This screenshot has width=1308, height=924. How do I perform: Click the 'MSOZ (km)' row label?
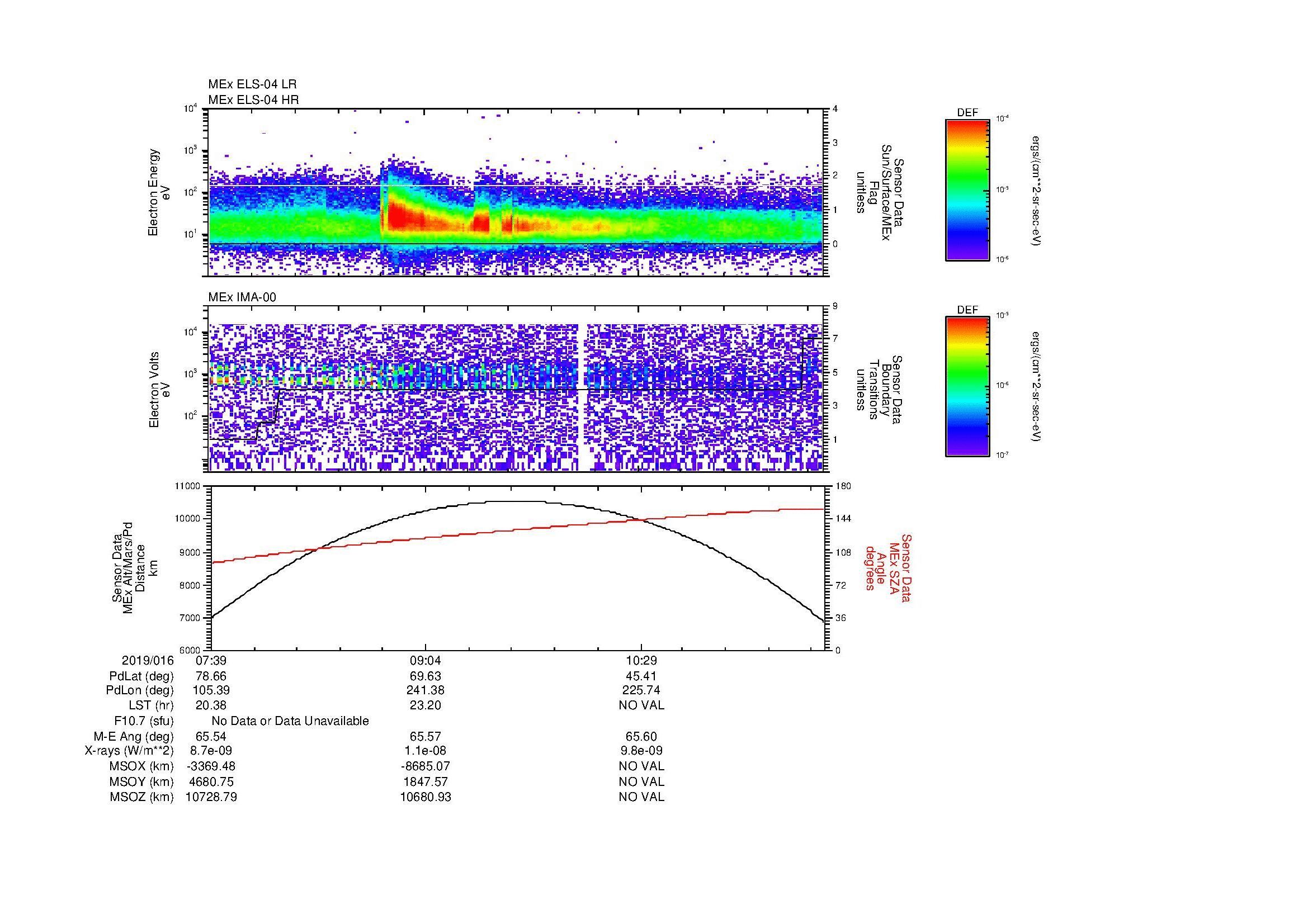(141, 797)
